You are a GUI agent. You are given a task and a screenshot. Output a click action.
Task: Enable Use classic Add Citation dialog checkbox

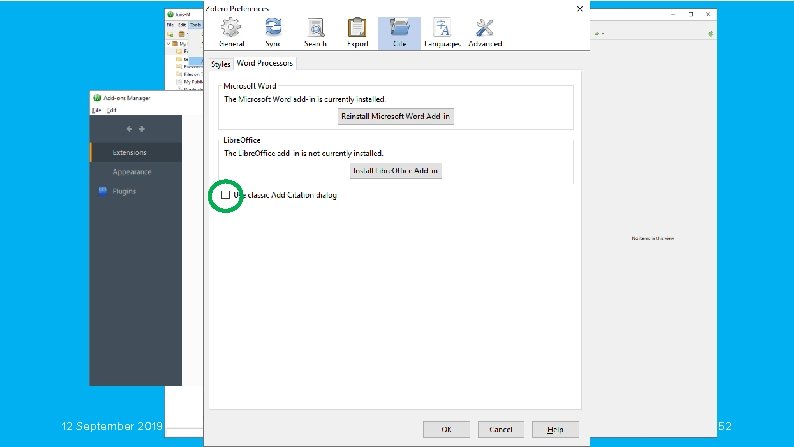(x=225, y=195)
